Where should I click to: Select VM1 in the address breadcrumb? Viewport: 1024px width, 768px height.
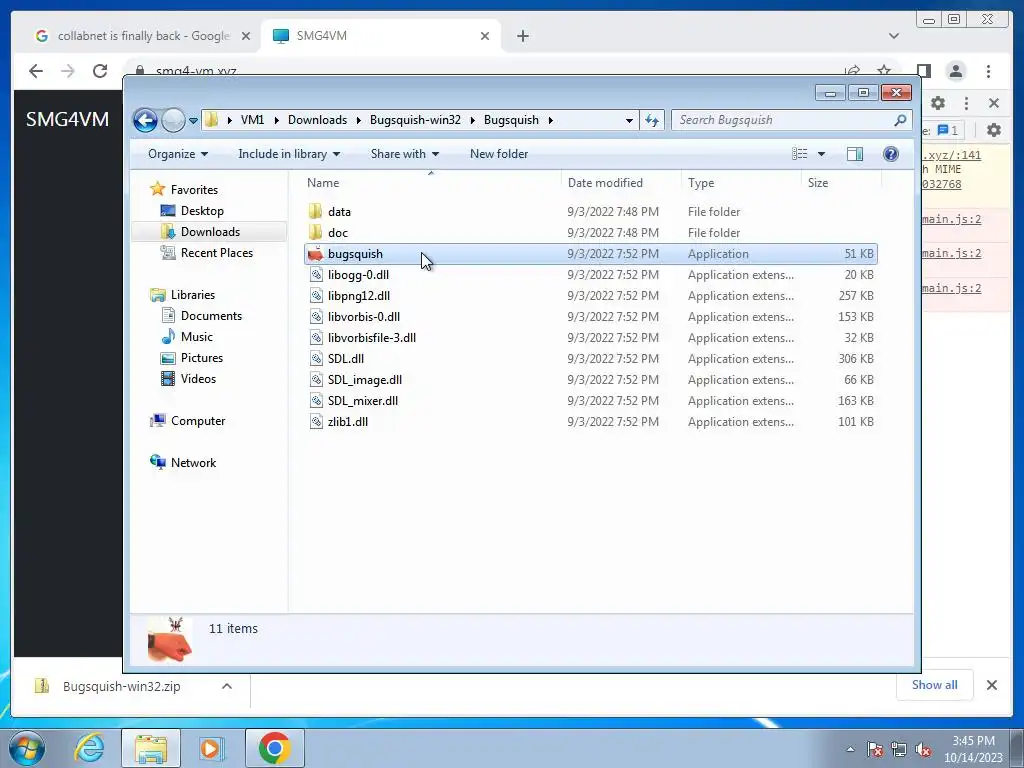(x=252, y=120)
